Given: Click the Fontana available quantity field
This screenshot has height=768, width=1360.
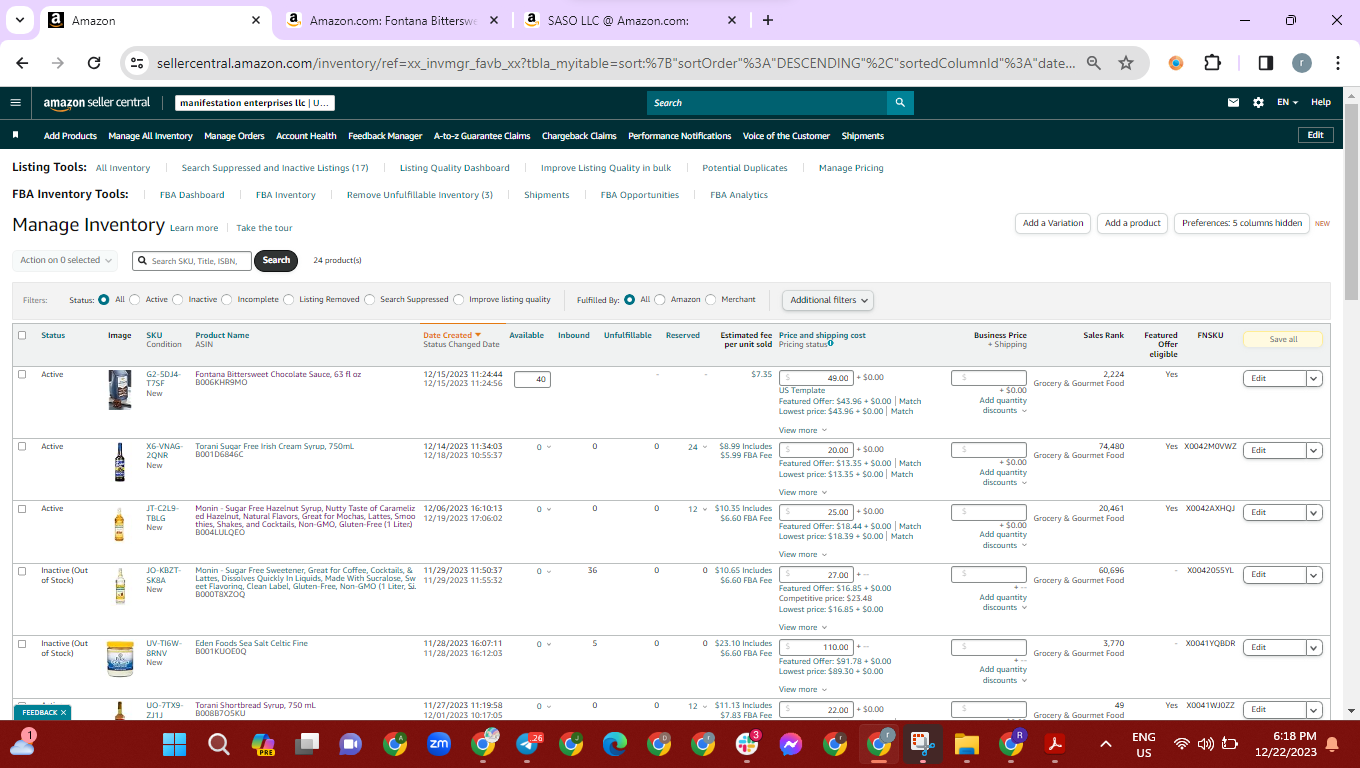Looking at the screenshot, I should tap(532, 379).
